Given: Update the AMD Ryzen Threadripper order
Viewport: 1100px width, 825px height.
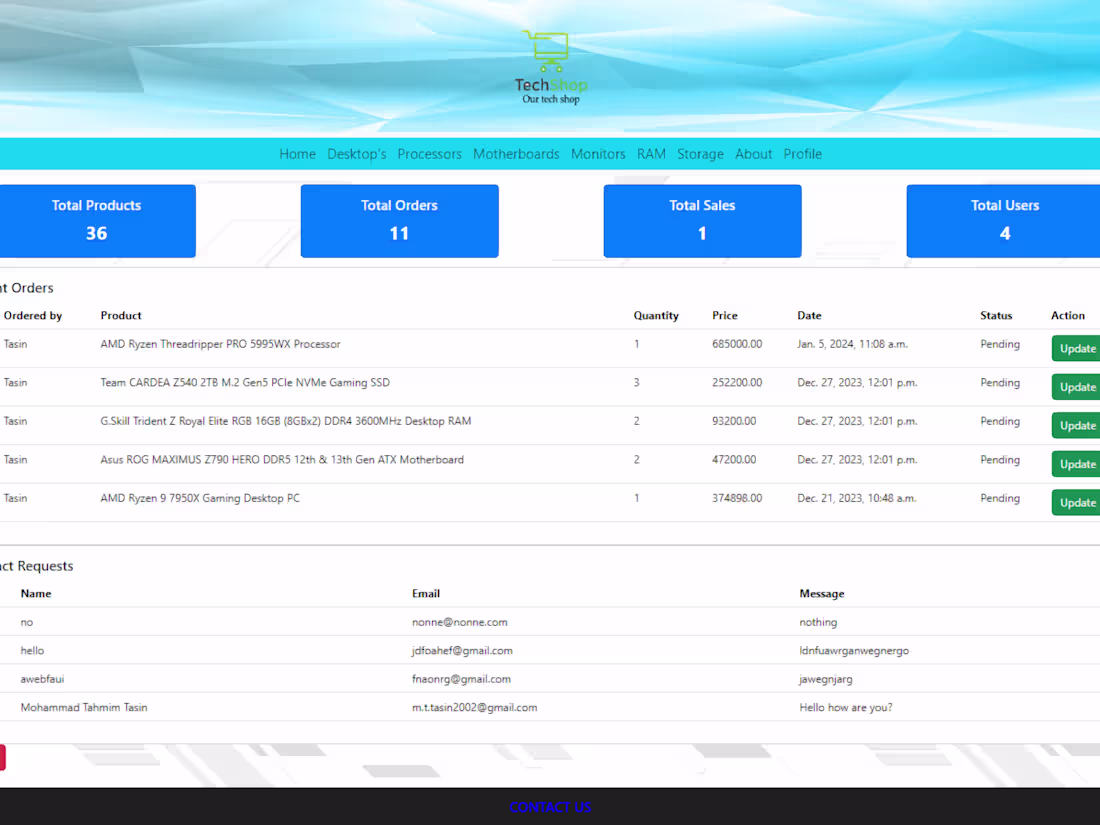Looking at the screenshot, I should click(x=1076, y=349).
